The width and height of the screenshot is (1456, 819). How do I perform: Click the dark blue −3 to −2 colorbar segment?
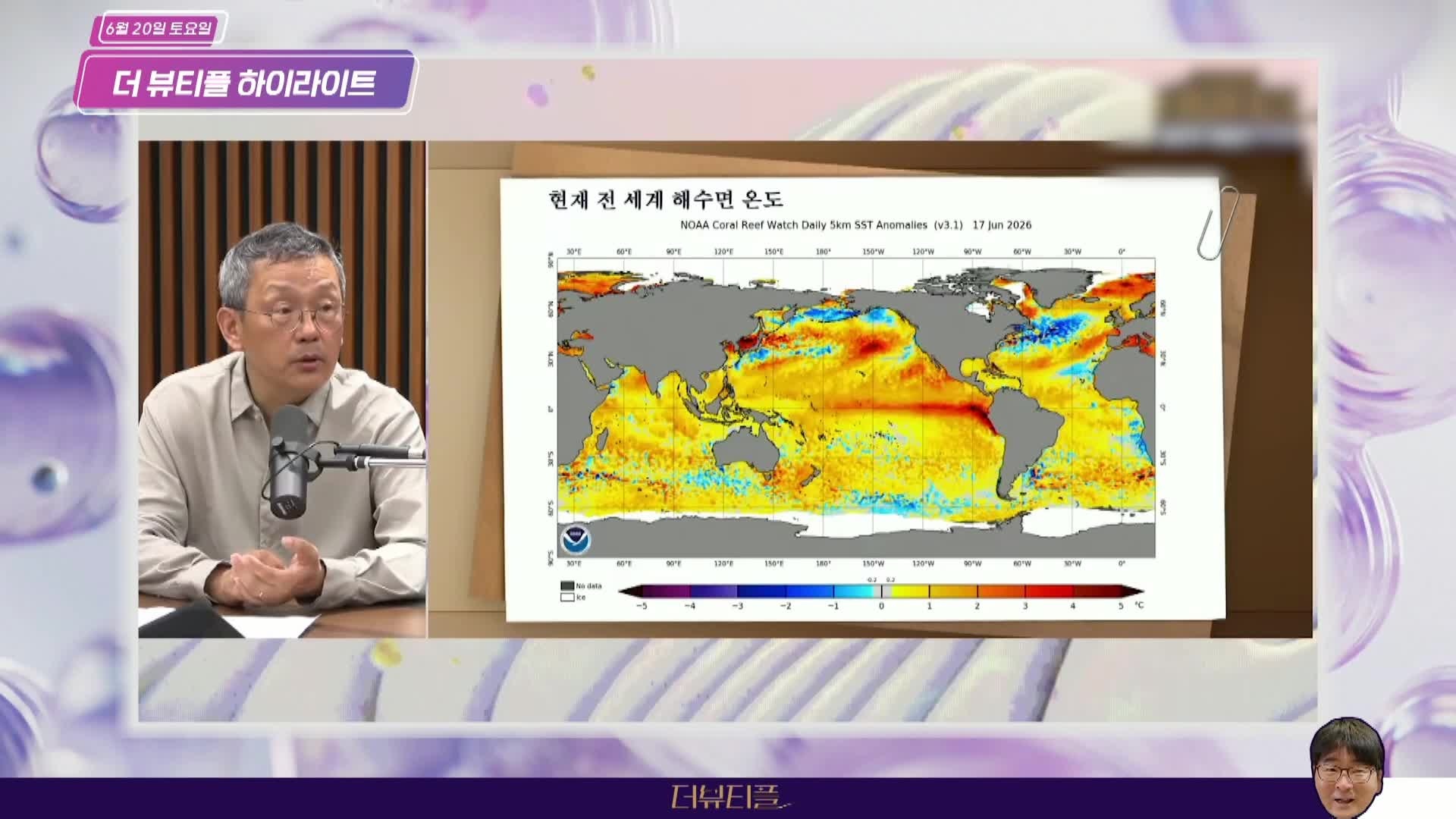761,591
